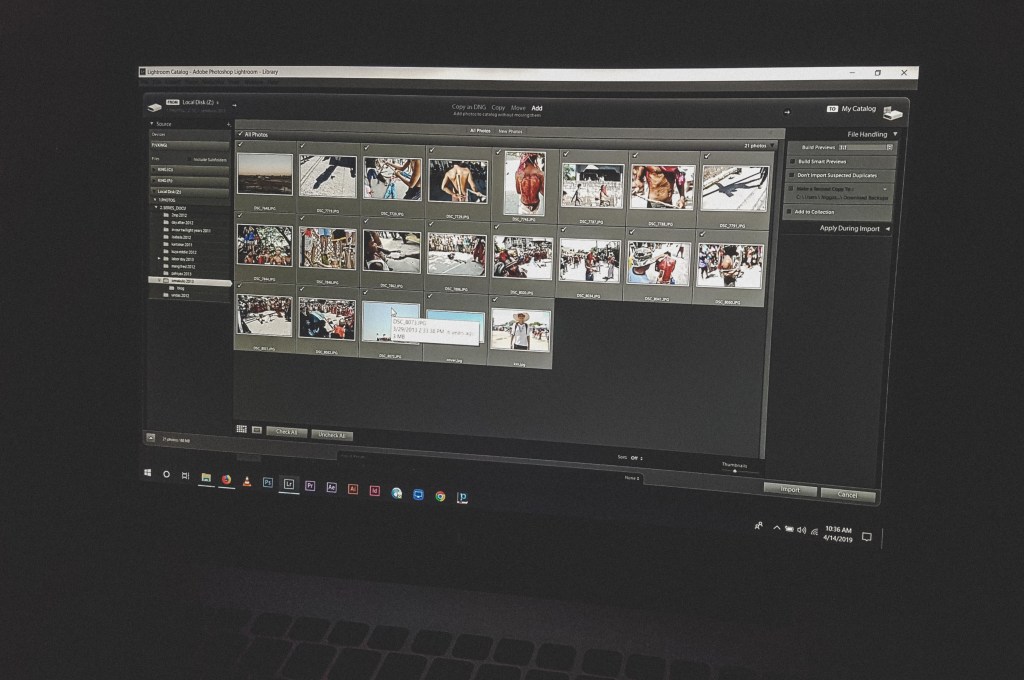Switch to grid view icon
Image resolution: width=1024 pixels, height=680 pixels.
pyautogui.click(x=241, y=429)
